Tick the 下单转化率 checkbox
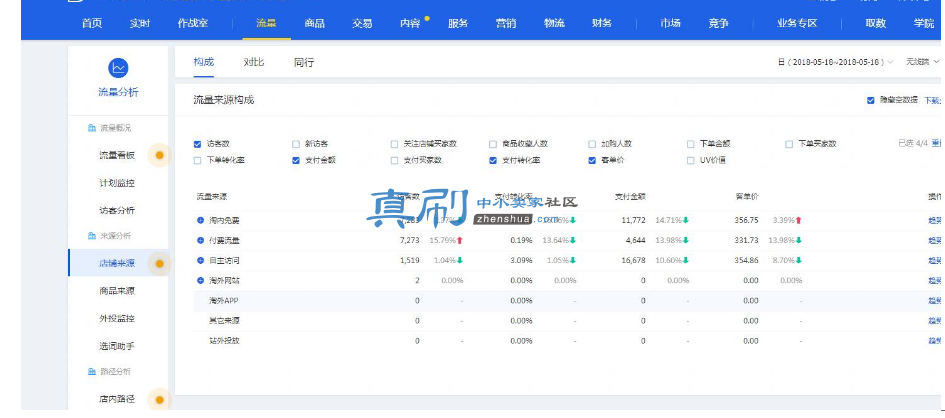Image resolution: width=945 pixels, height=418 pixels. 197,160
